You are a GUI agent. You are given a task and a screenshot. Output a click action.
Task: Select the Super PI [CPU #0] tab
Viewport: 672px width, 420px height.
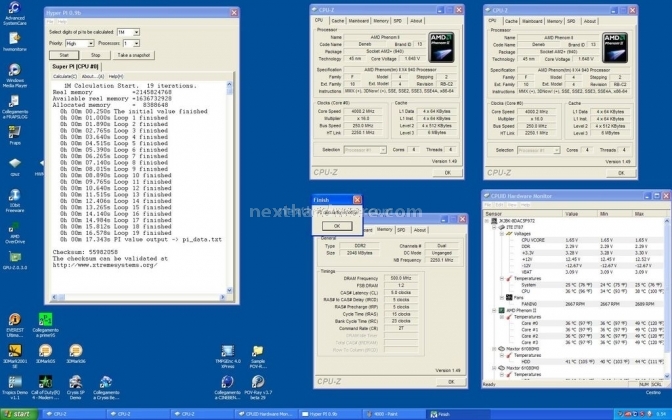coord(75,66)
